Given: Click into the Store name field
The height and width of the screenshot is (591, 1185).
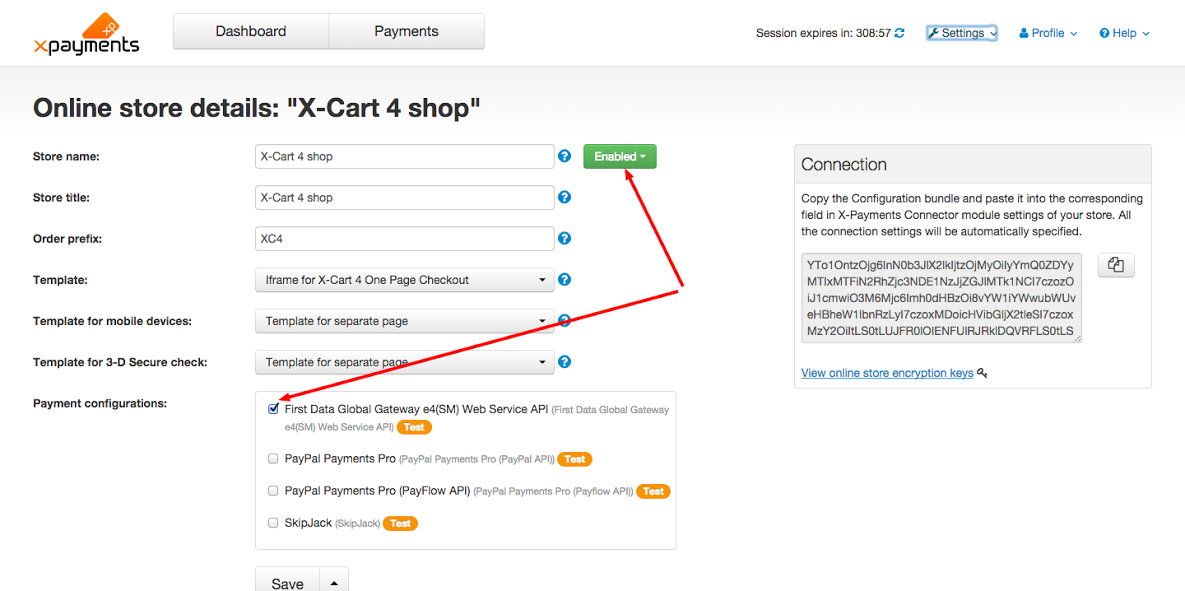Looking at the screenshot, I should coord(405,156).
